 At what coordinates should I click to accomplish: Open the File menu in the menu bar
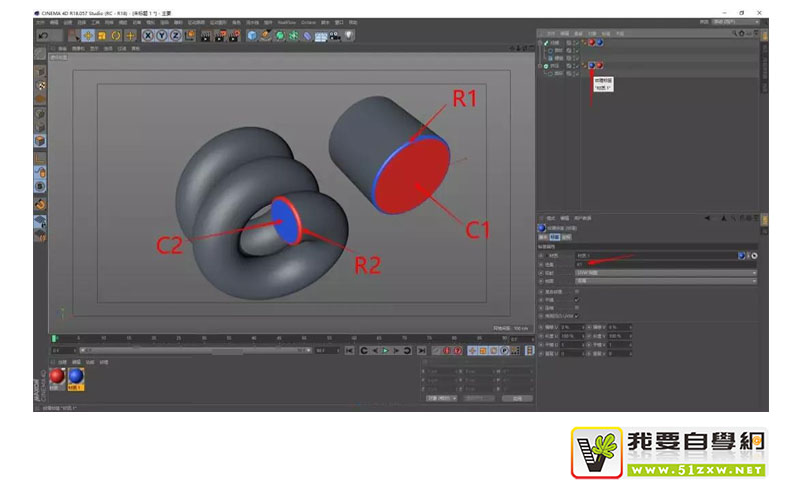click(x=41, y=21)
